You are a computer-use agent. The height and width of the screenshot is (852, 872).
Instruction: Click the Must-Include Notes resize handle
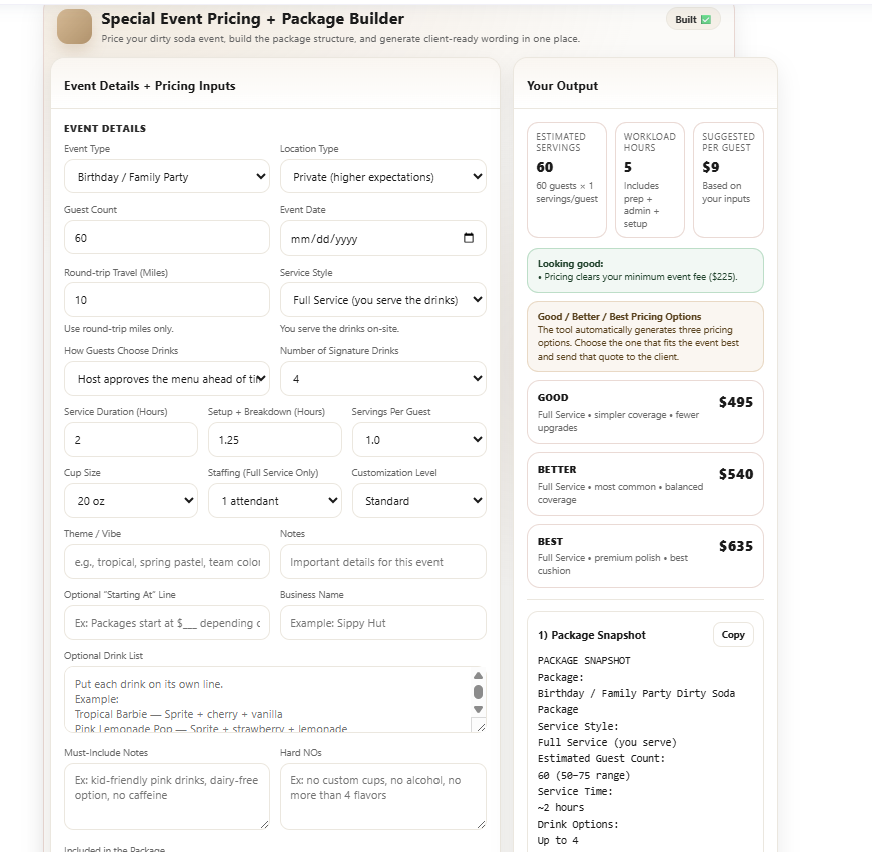click(265, 824)
